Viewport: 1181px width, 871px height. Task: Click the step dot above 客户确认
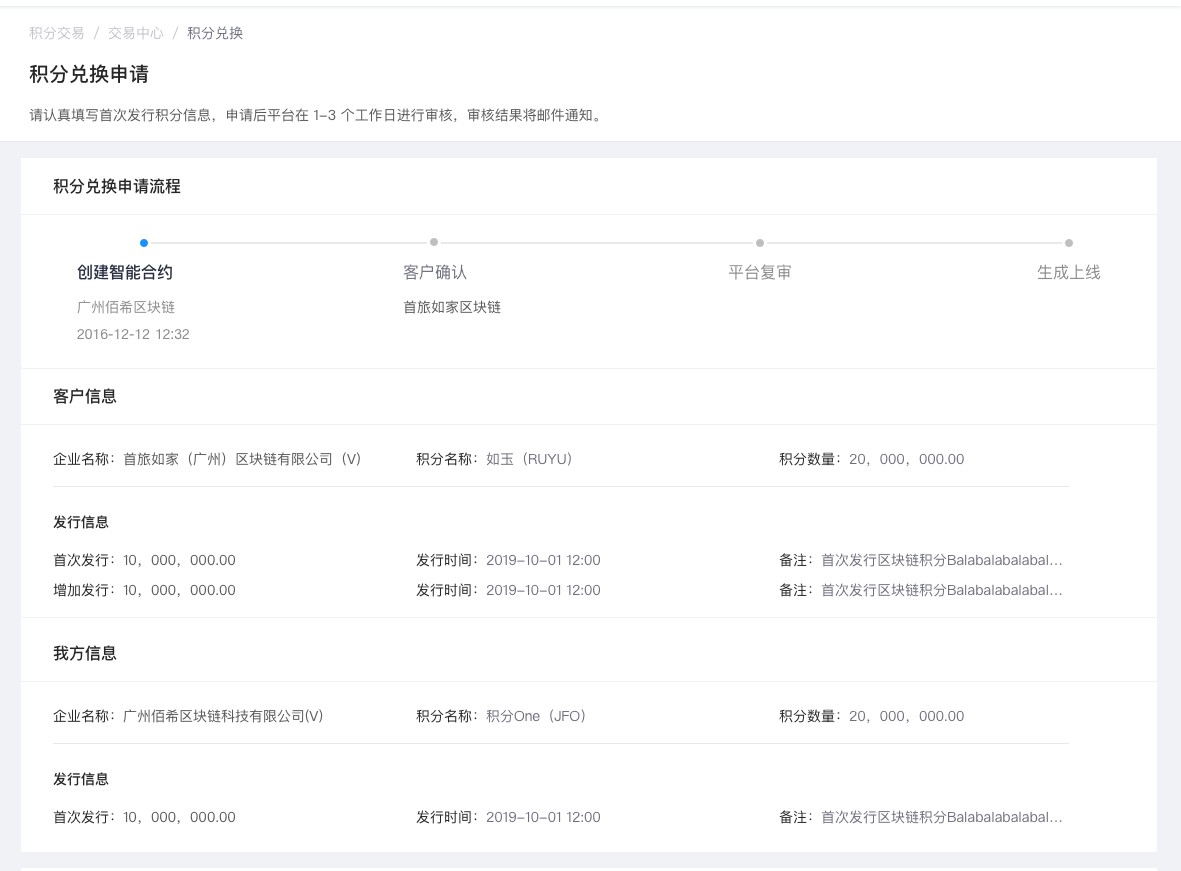click(x=434, y=242)
